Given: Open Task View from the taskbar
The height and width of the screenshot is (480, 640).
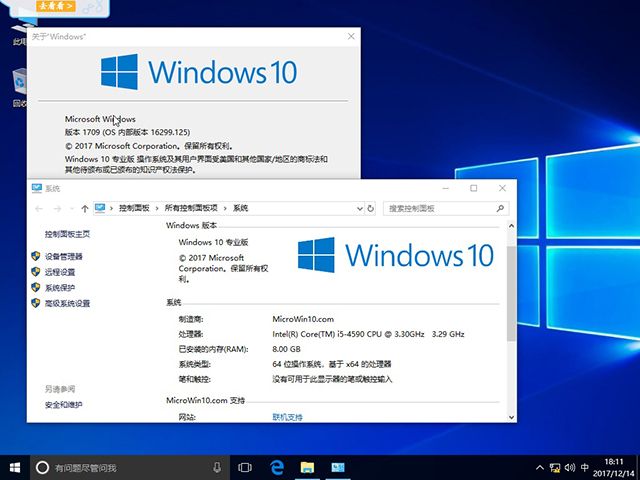Looking at the screenshot, I should point(245,468).
